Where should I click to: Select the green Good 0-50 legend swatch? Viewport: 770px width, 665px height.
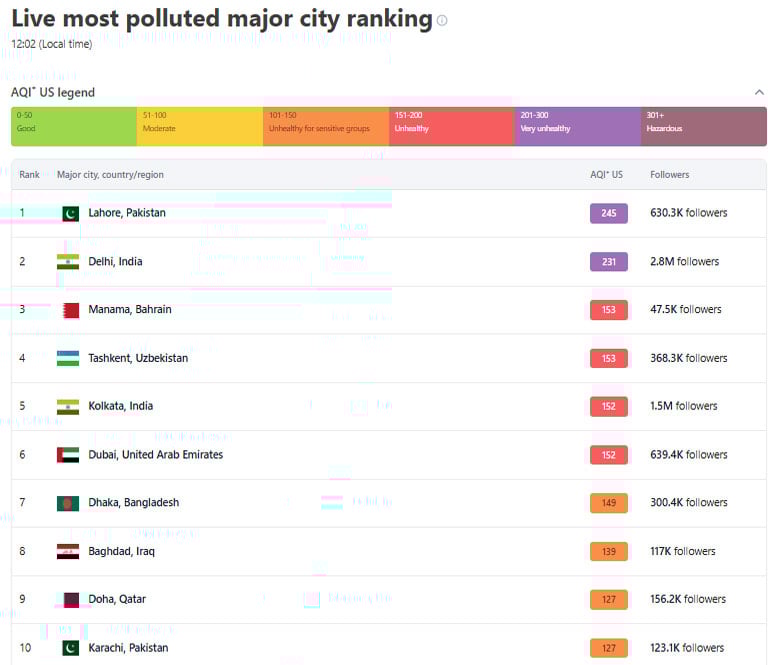point(74,127)
